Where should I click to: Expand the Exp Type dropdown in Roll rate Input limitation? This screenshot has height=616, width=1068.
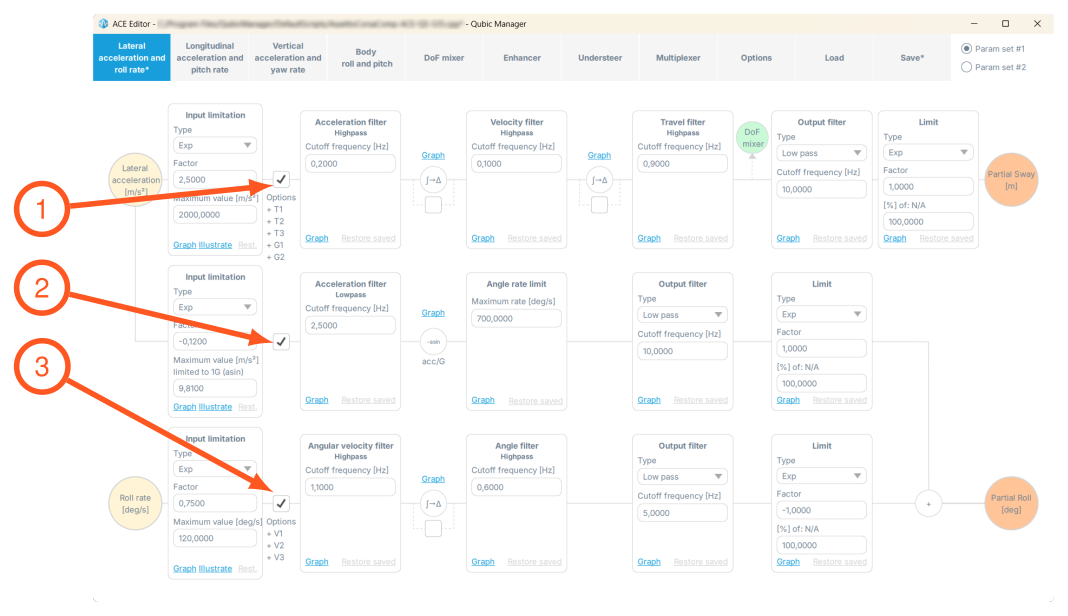(x=215, y=469)
